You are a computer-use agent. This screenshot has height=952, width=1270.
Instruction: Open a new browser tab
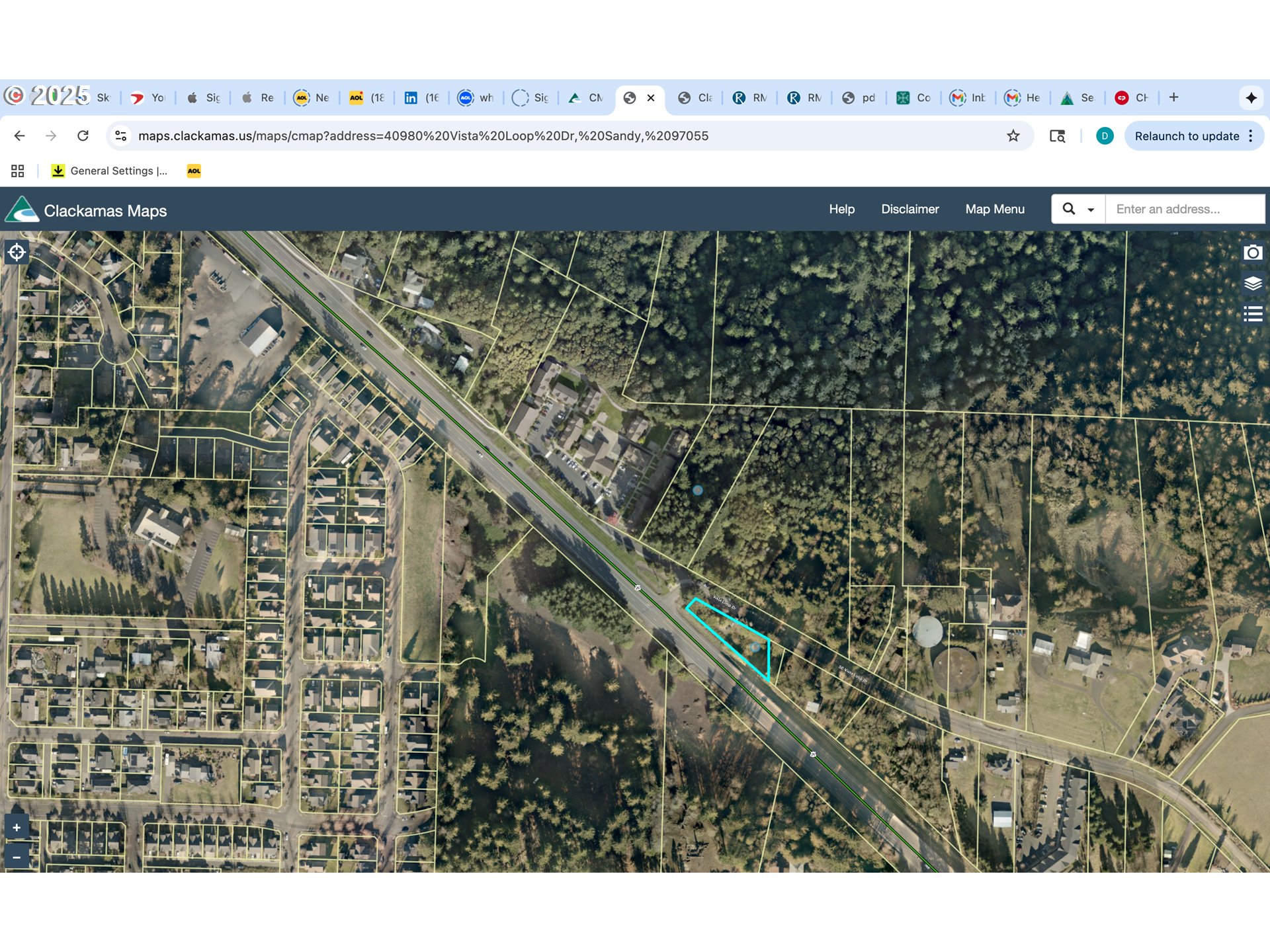(x=1173, y=98)
